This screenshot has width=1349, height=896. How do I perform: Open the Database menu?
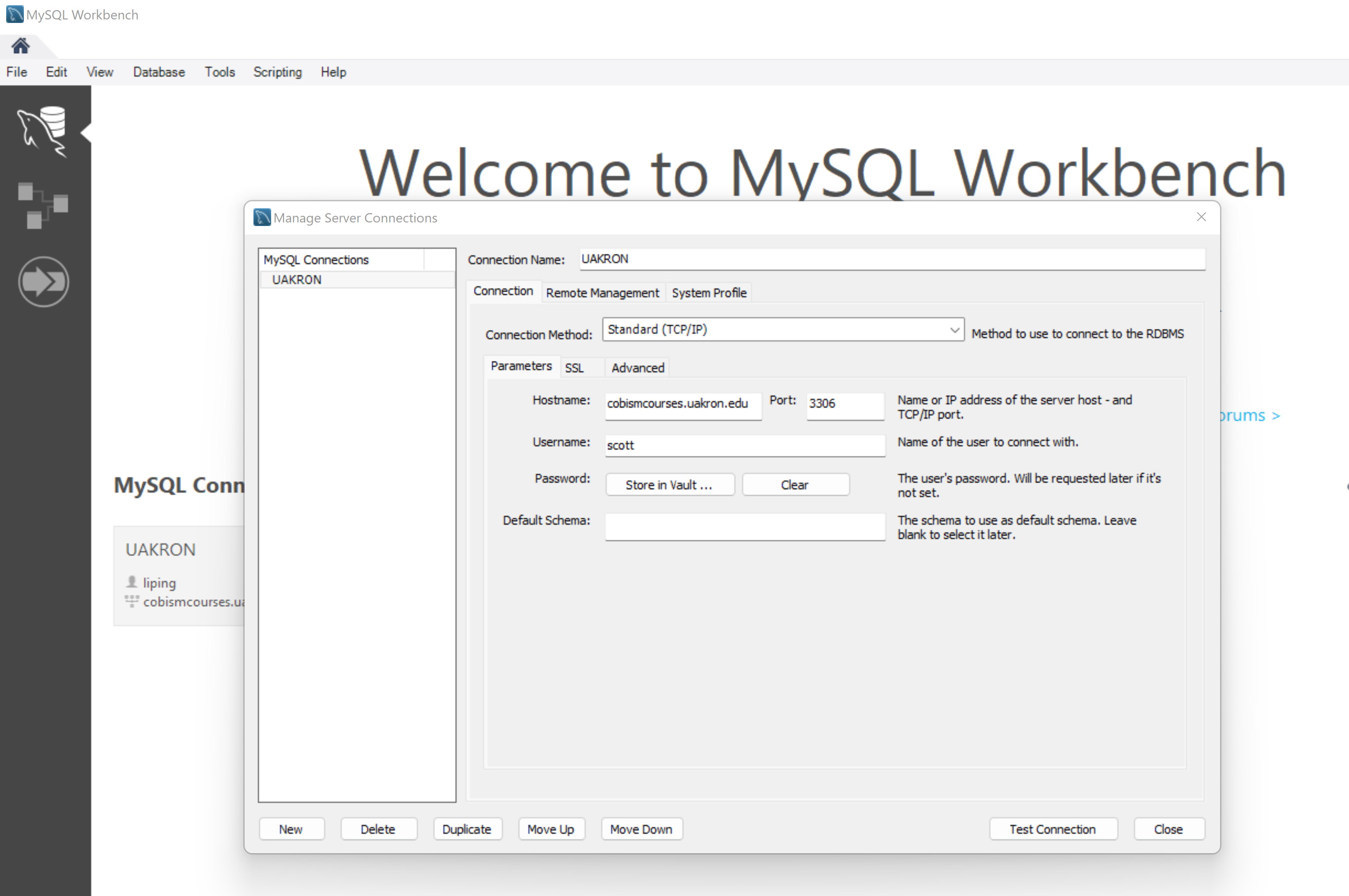click(159, 72)
